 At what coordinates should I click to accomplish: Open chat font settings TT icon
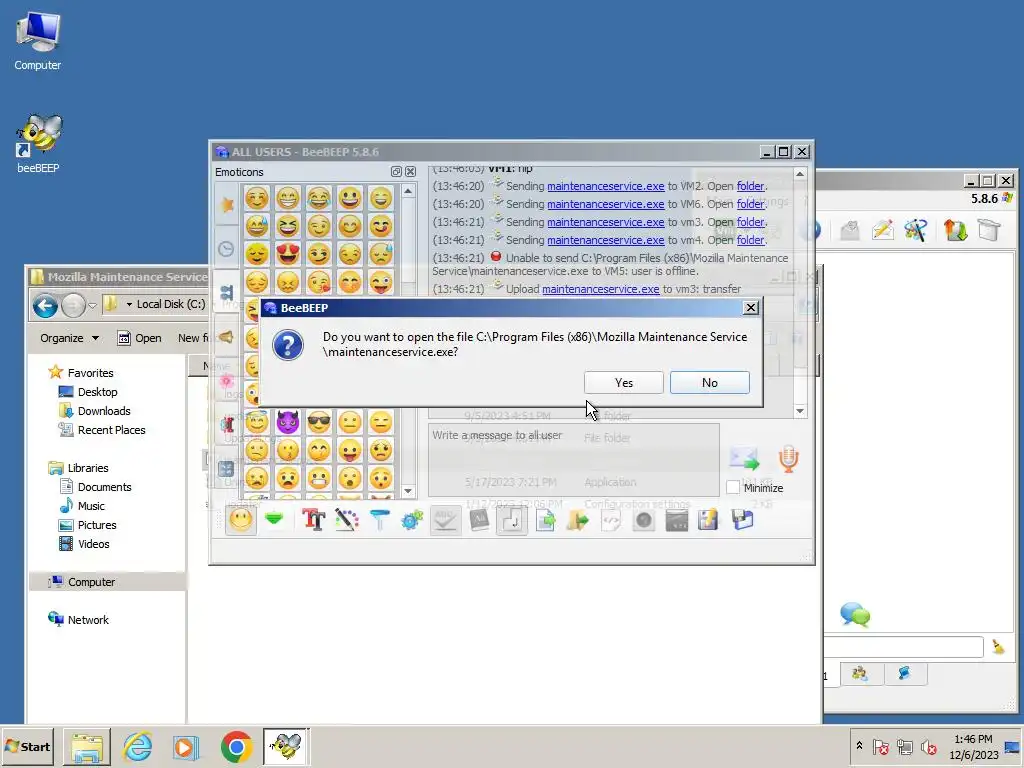[313, 520]
